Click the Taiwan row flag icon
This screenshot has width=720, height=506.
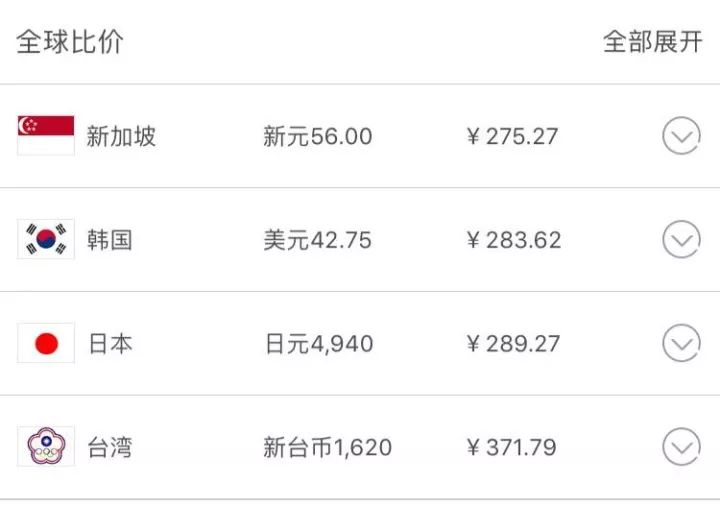(46, 447)
